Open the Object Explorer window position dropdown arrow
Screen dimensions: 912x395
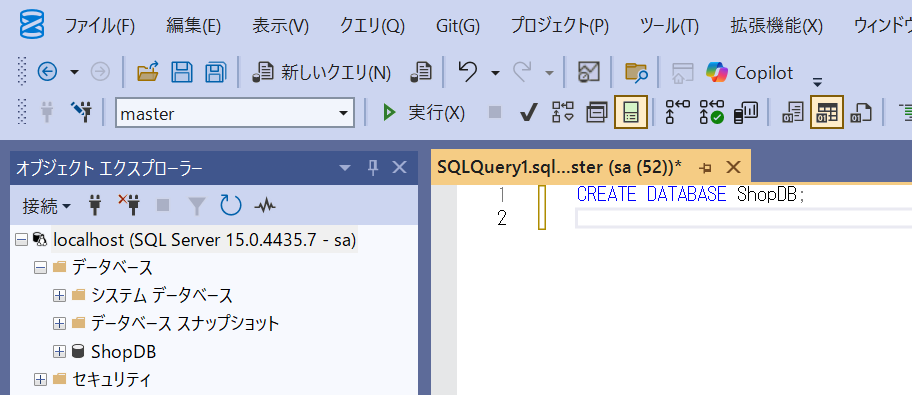coord(345,168)
